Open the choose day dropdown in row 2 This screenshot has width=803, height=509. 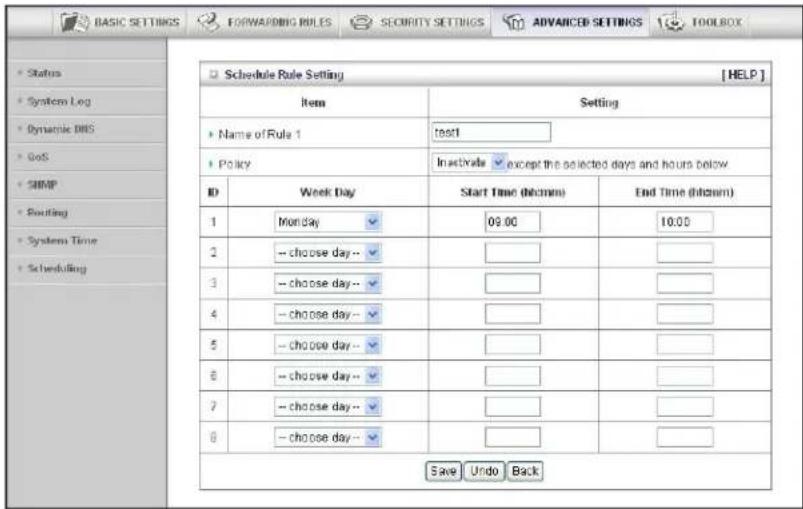click(x=328, y=252)
